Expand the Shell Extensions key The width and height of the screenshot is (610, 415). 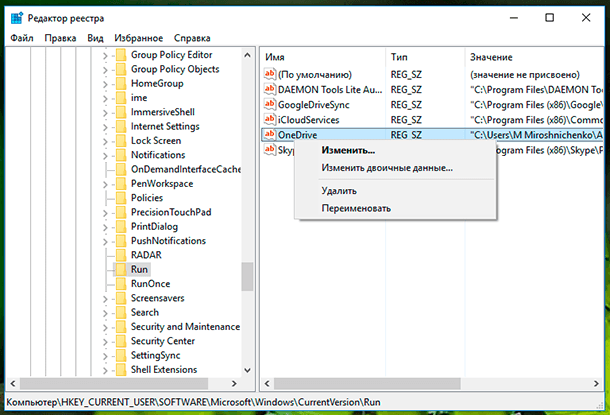[x=105, y=371]
